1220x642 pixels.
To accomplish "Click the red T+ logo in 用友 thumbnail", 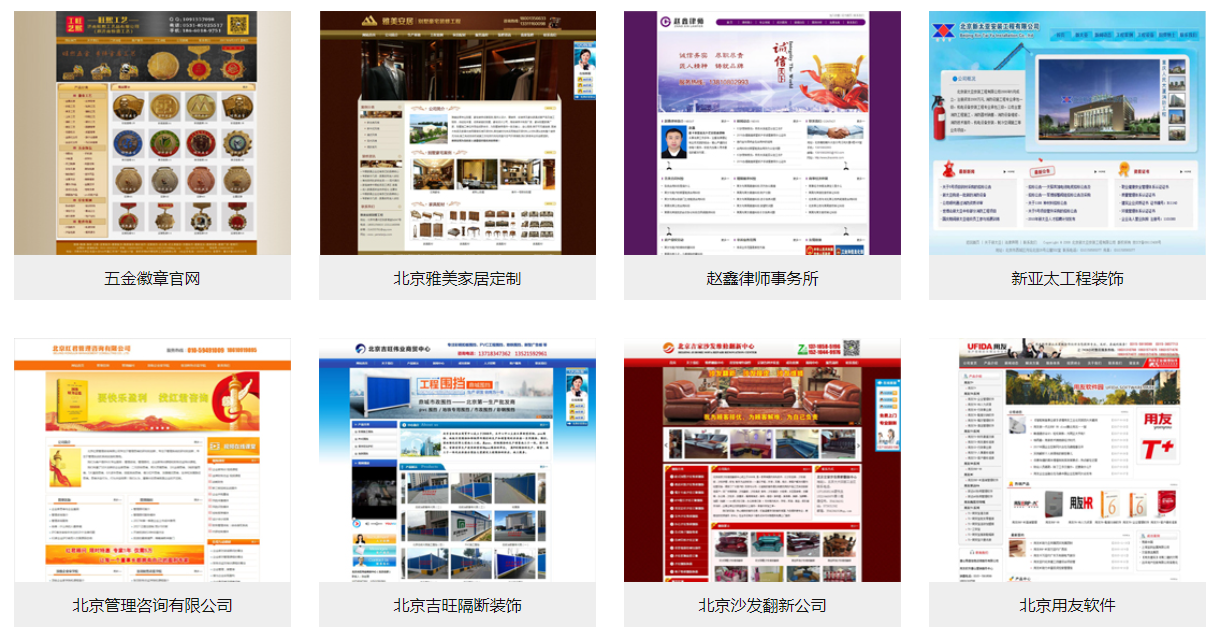I will click(x=1158, y=449).
